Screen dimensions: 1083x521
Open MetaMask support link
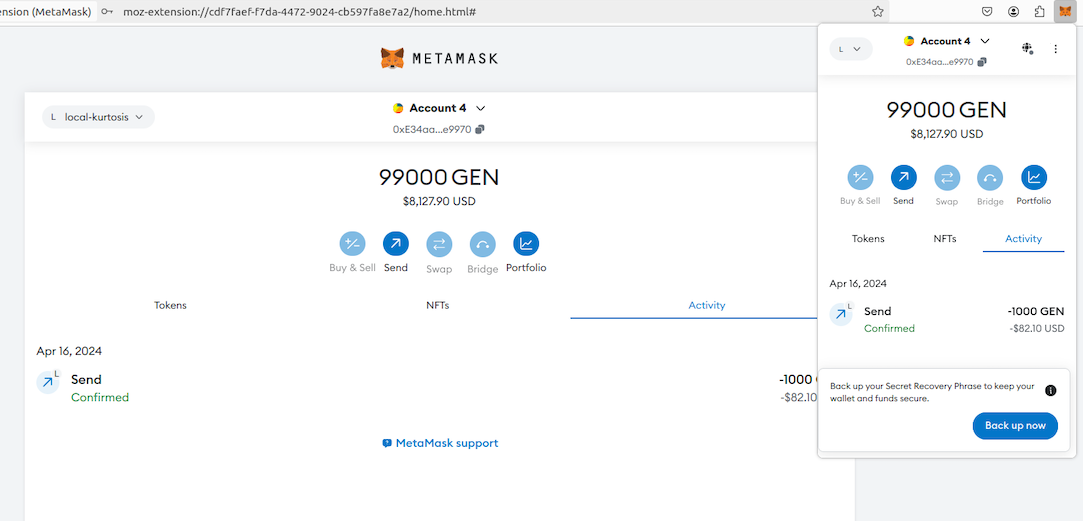440,443
